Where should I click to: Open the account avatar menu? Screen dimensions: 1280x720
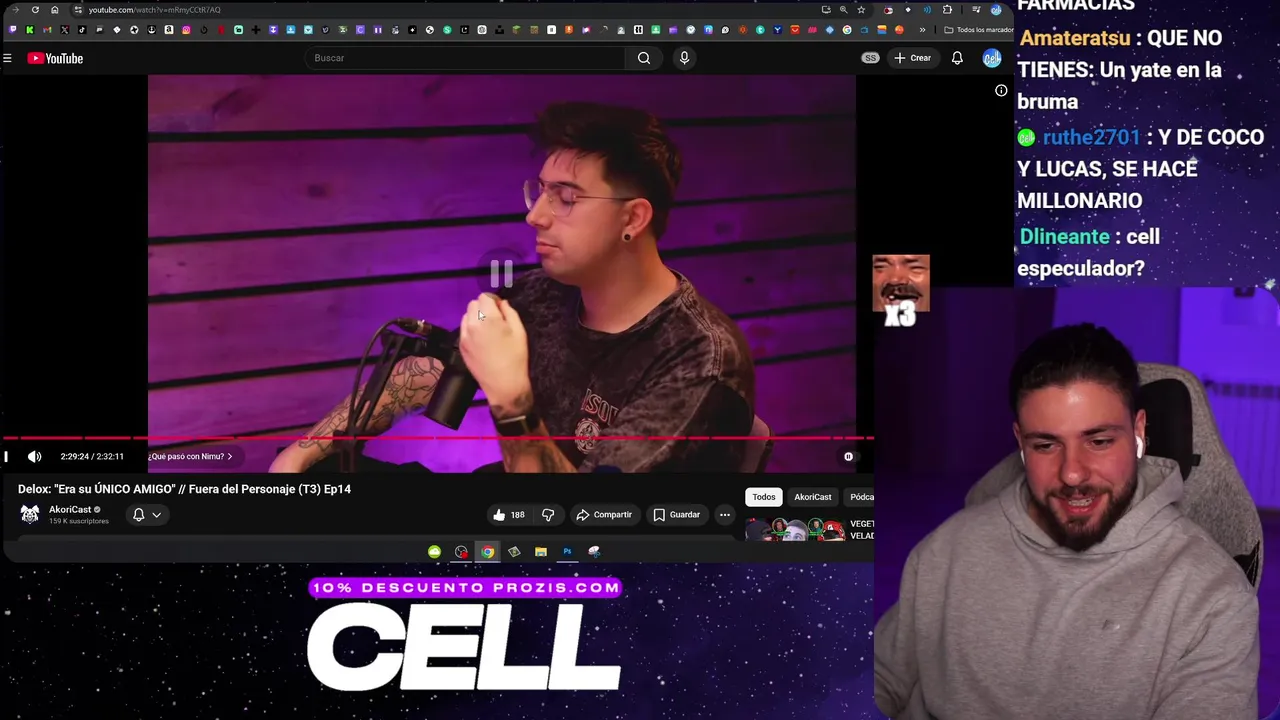pyautogui.click(x=991, y=58)
